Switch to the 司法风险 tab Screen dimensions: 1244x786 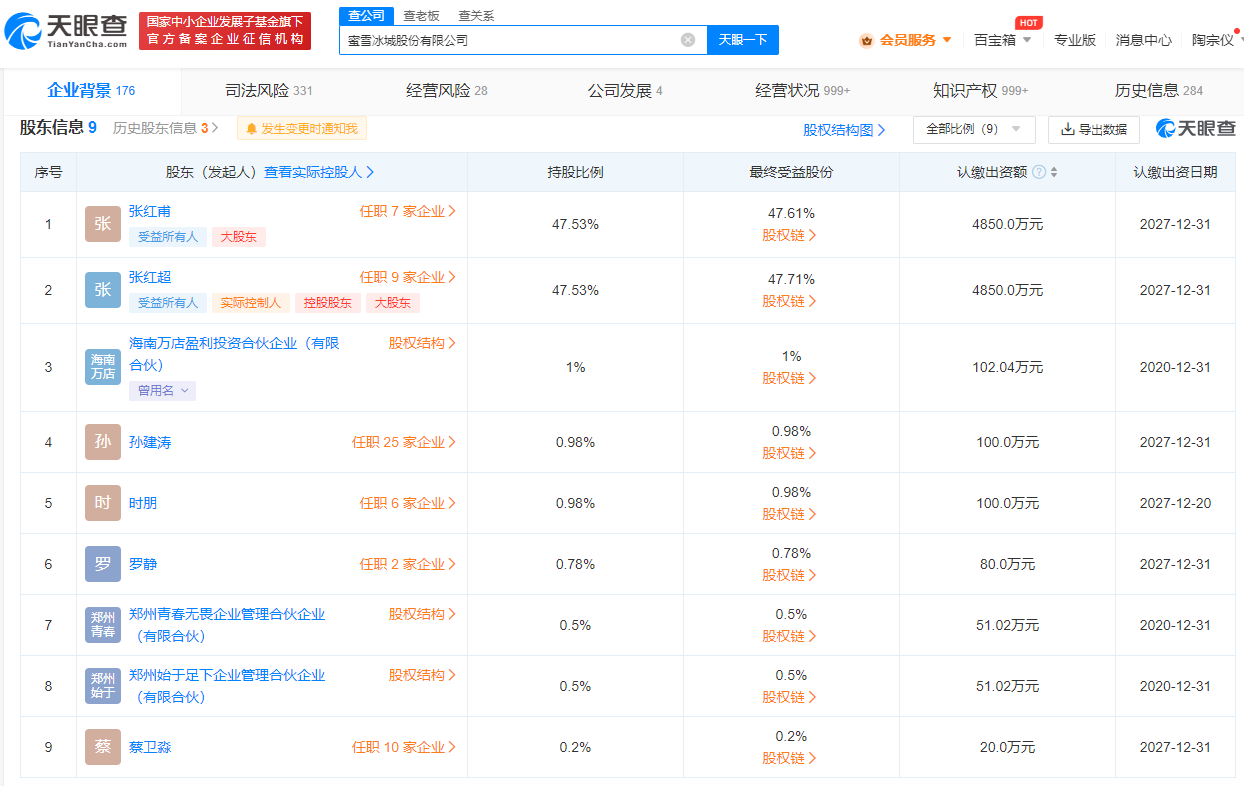268,90
